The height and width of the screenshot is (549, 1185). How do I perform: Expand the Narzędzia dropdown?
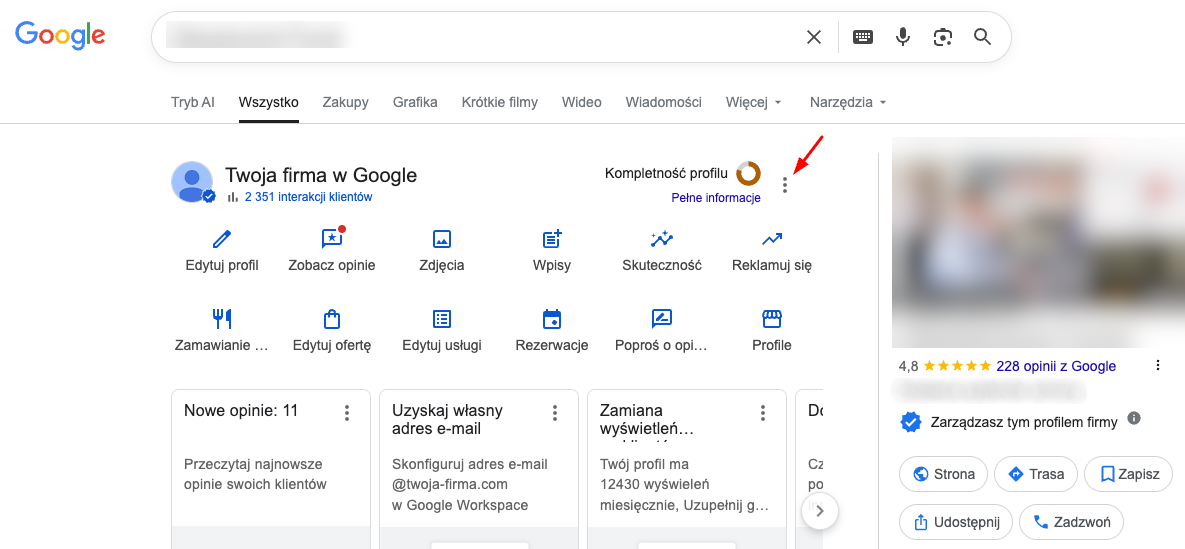[848, 102]
